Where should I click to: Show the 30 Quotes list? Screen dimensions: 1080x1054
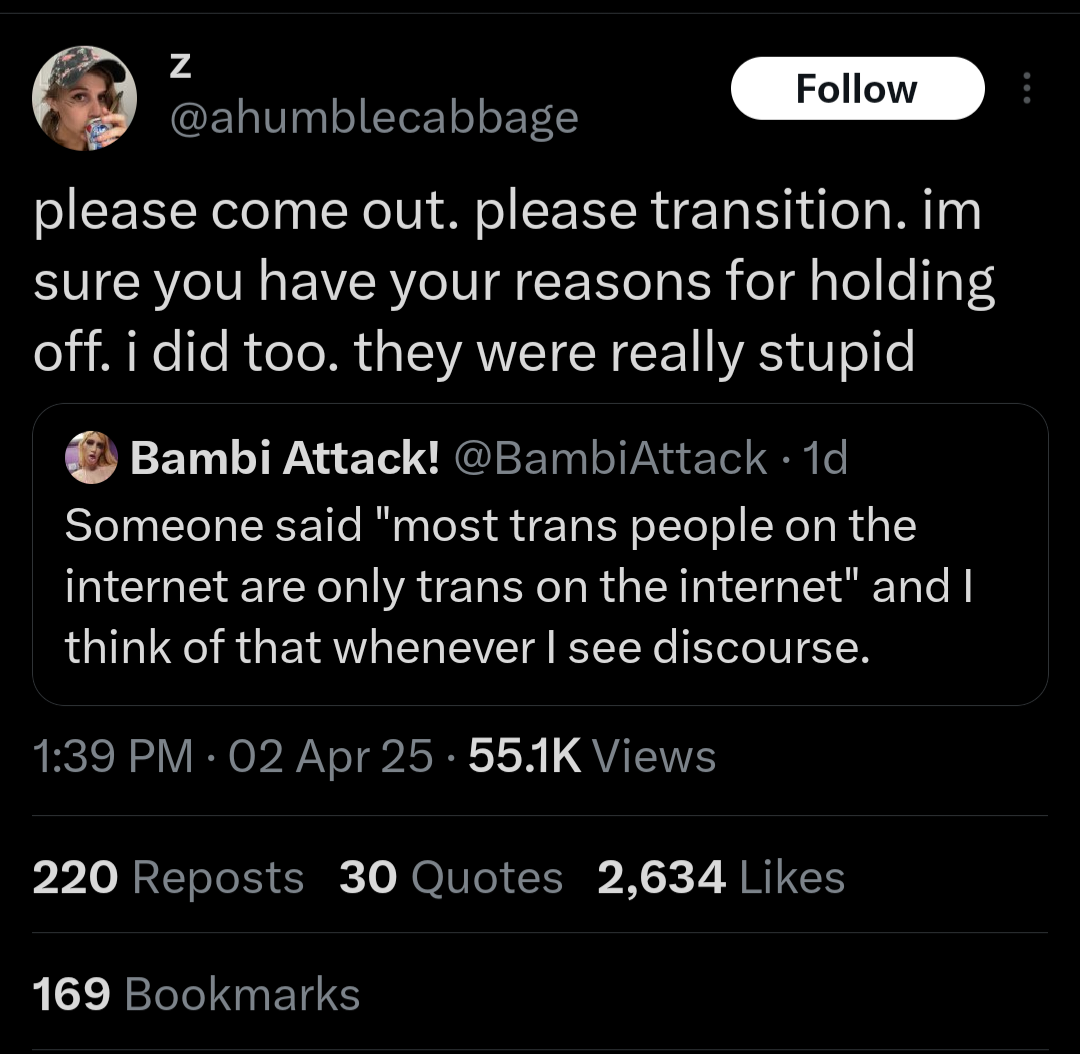(x=451, y=878)
